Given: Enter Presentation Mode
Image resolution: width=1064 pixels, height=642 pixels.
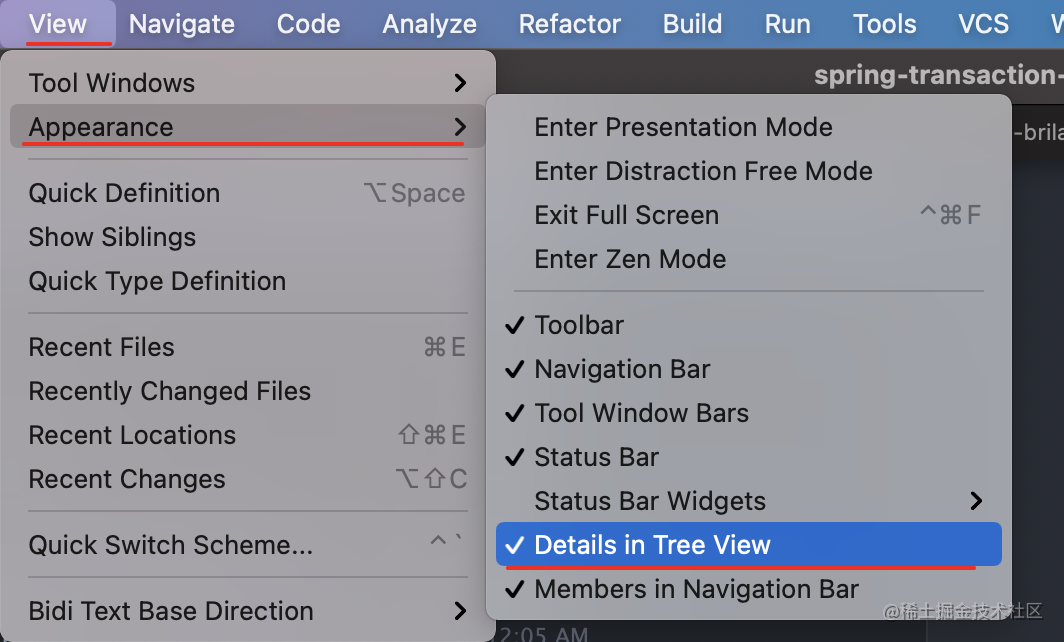Looking at the screenshot, I should point(683,127).
